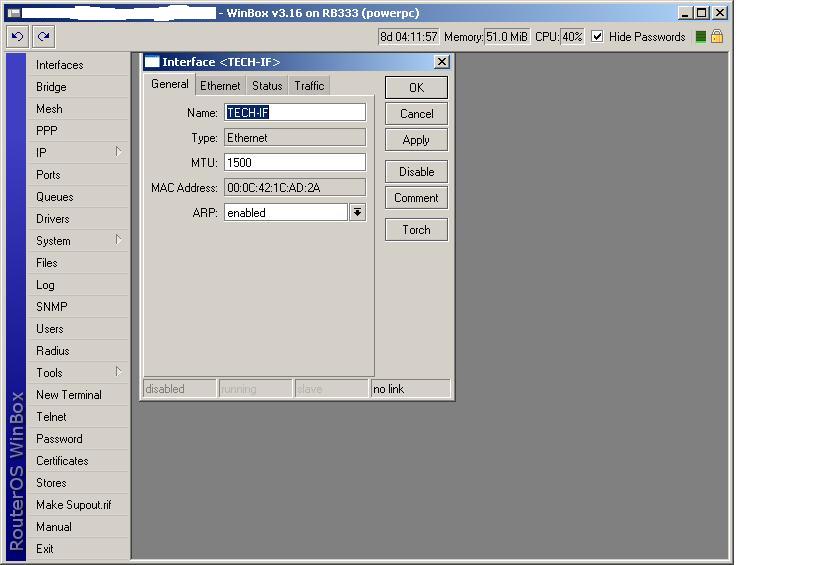Open the Telnet menu item
840x565 pixels.
78,417
